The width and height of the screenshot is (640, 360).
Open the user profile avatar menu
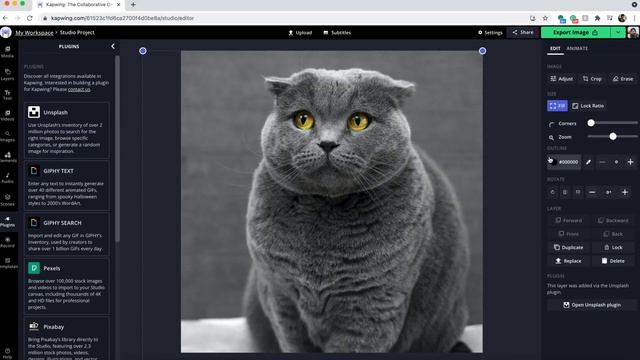tap(633, 32)
